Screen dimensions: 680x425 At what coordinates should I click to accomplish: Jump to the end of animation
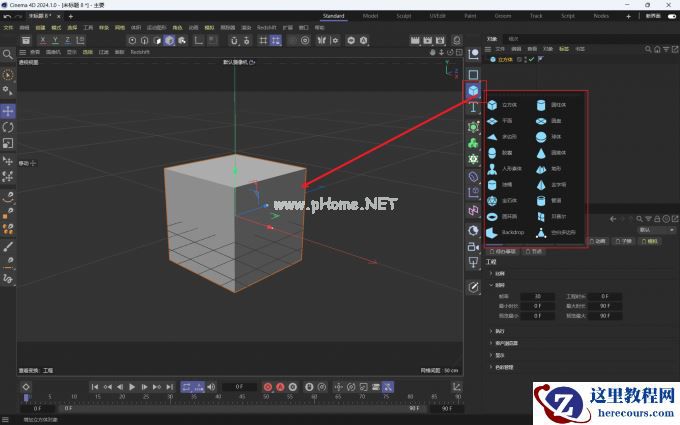click(x=170, y=387)
